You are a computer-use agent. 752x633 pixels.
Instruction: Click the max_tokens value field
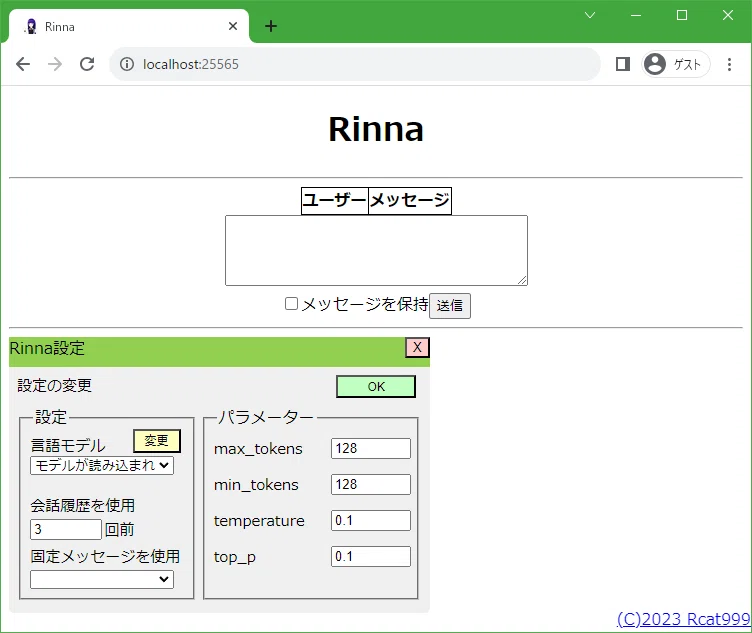click(371, 448)
